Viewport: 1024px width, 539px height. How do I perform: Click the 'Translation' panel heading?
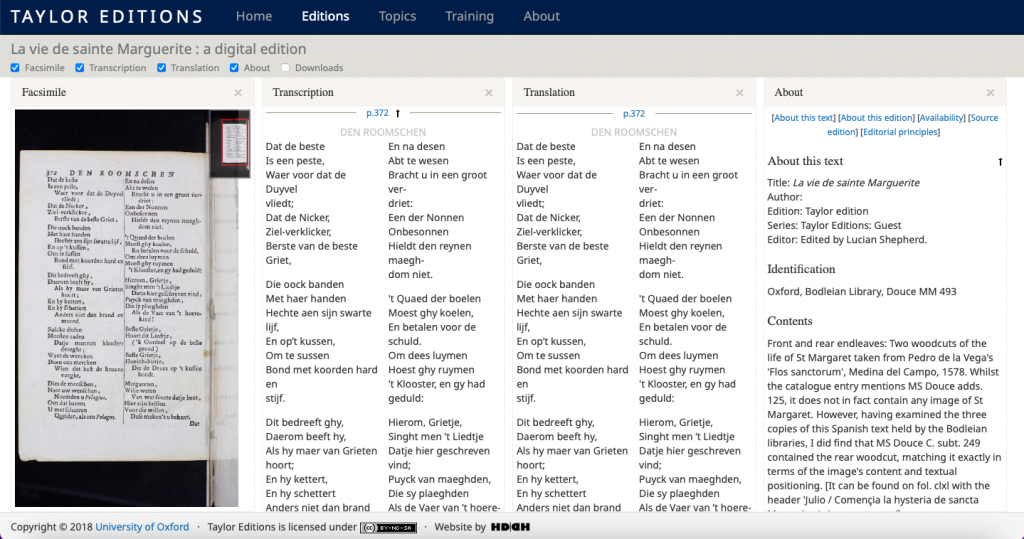tap(549, 92)
